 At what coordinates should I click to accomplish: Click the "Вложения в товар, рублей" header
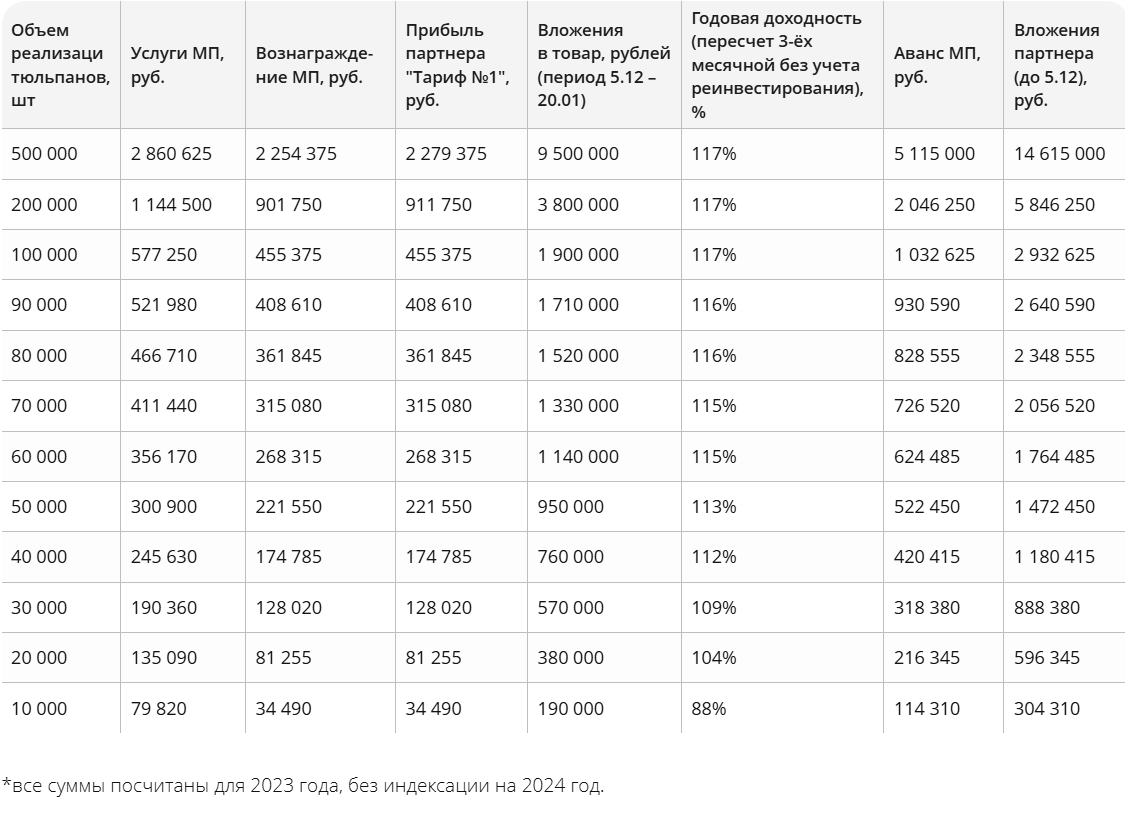pyautogui.click(x=597, y=65)
